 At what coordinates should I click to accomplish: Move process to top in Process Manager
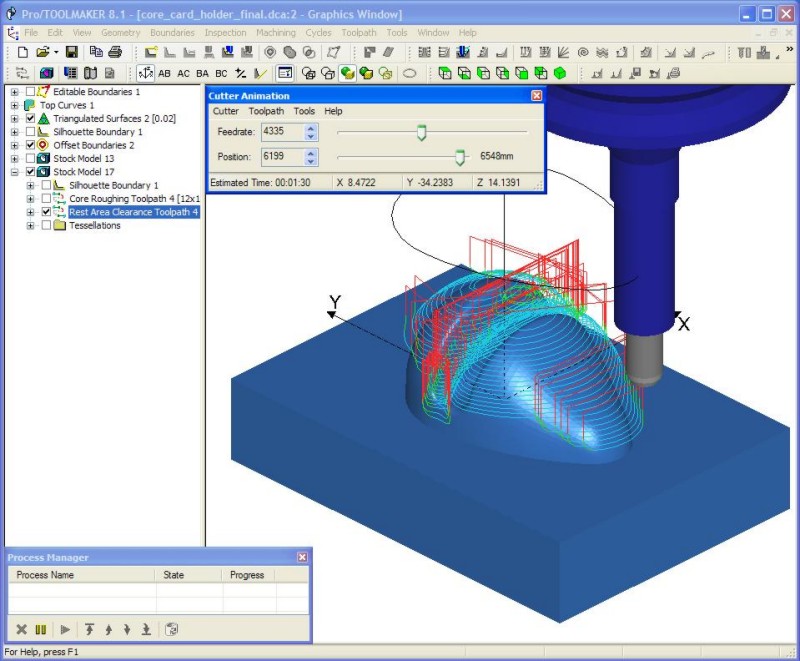click(89, 630)
